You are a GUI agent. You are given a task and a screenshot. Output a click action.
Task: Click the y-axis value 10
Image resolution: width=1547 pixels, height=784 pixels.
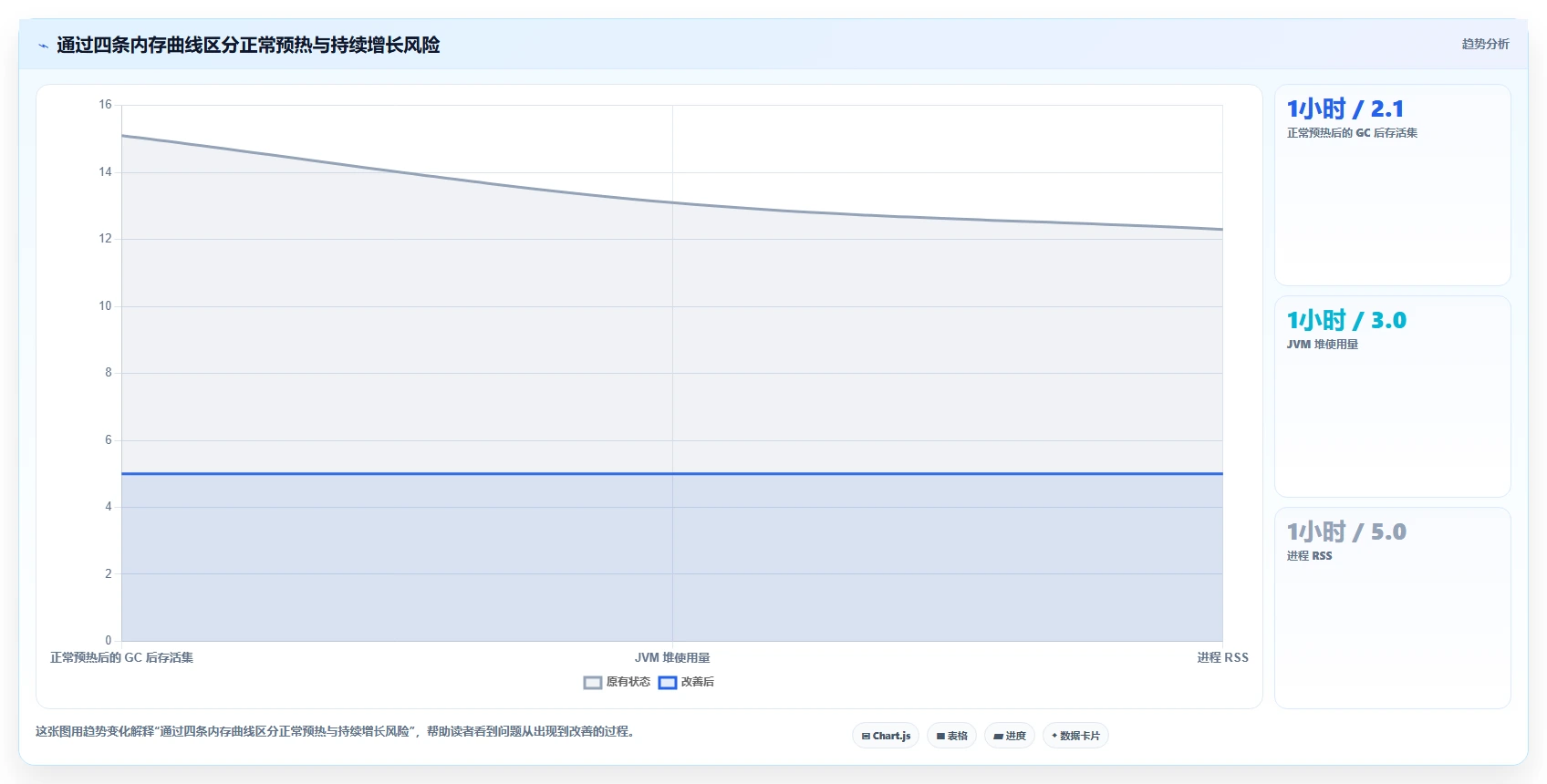105,306
